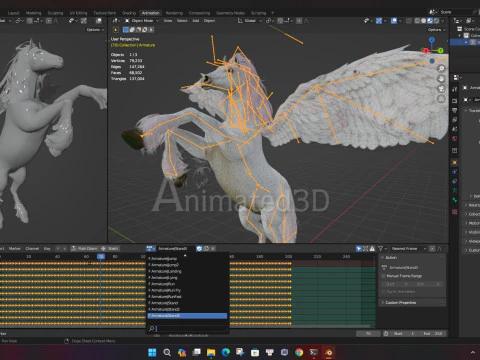Open the World properties tab icon

[x=455, y=138]
